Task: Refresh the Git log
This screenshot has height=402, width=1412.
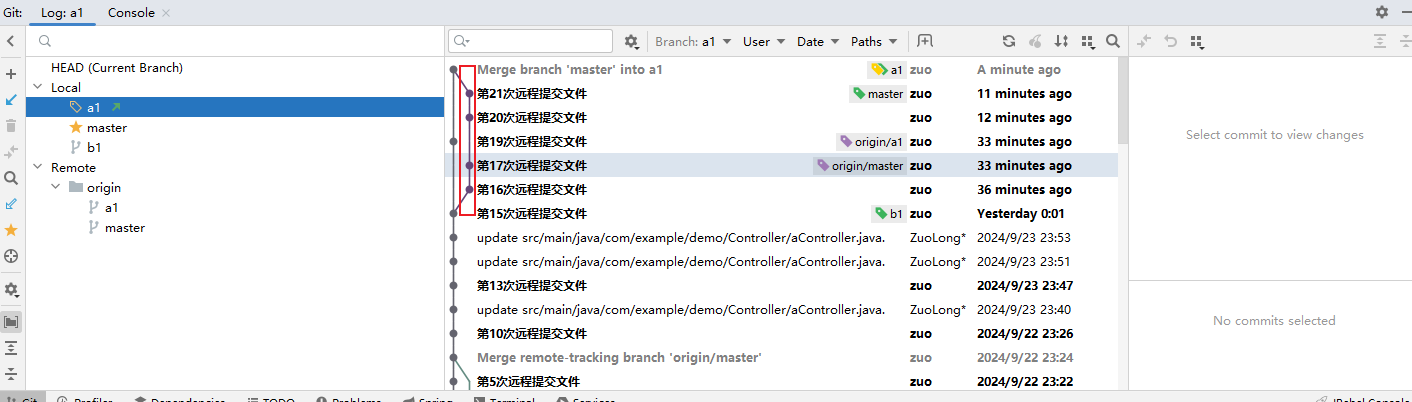Action: pyautogui.click(x=1009, y=41)
